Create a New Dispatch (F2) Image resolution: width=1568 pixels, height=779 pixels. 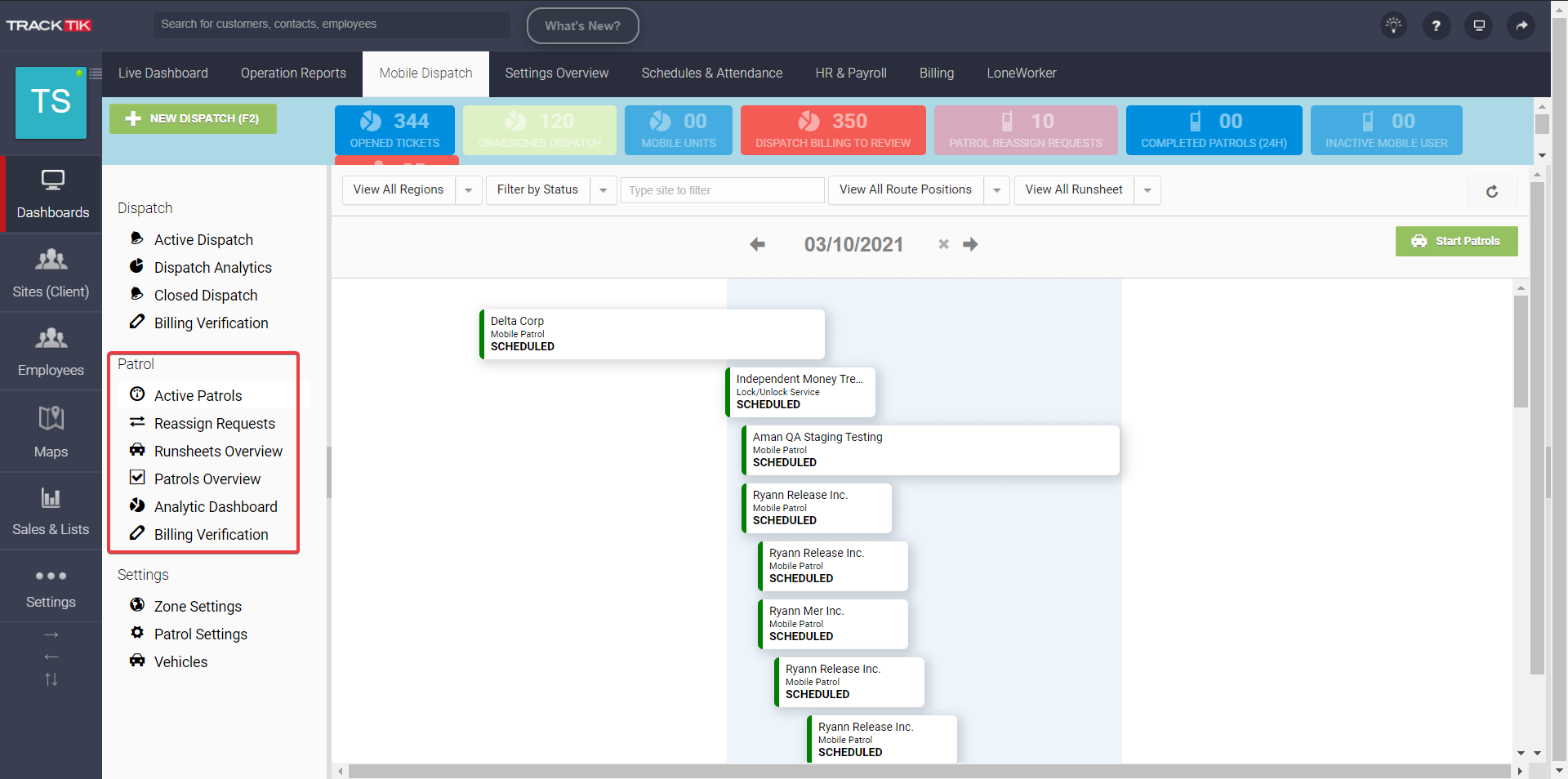(193, 118)
